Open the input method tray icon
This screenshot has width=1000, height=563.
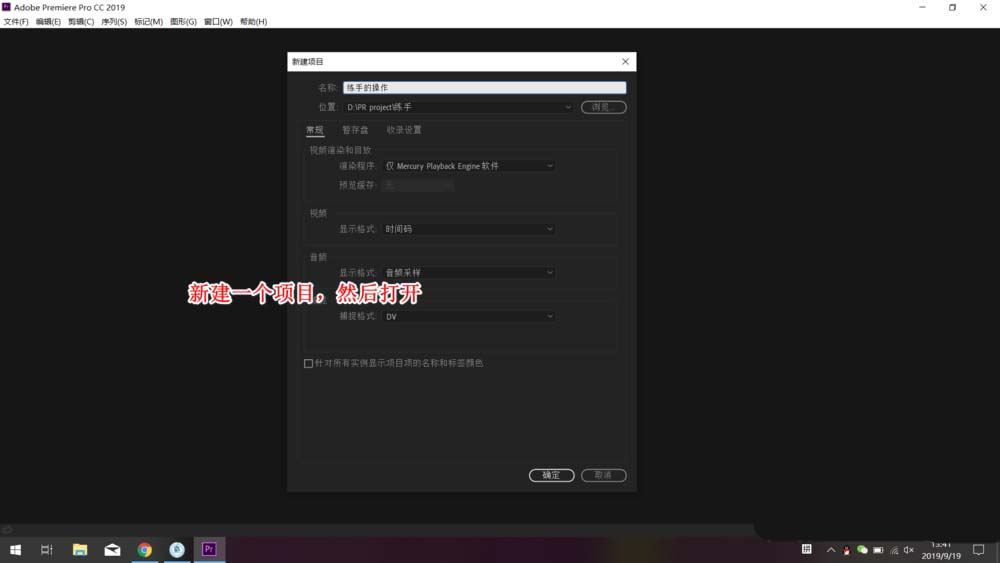pyautogui.click(x=807, y=549)
